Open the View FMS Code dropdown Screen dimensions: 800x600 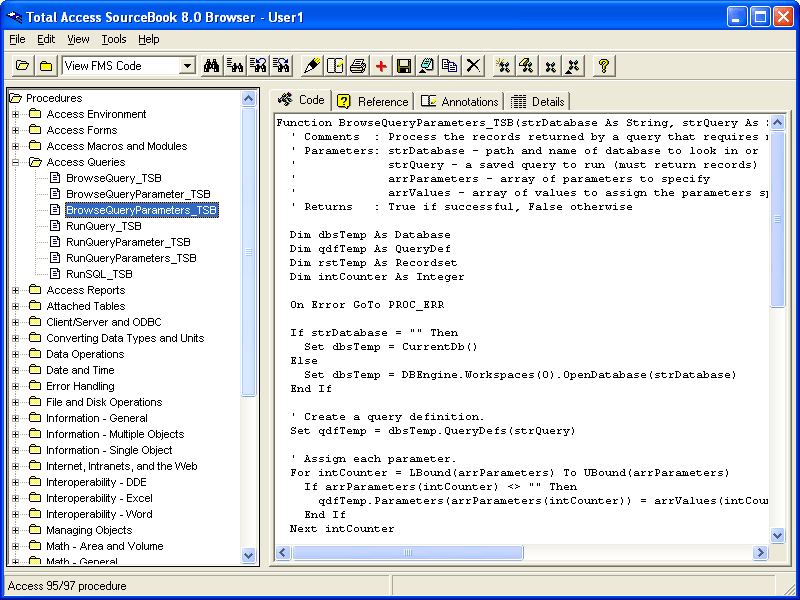point(187,66)
